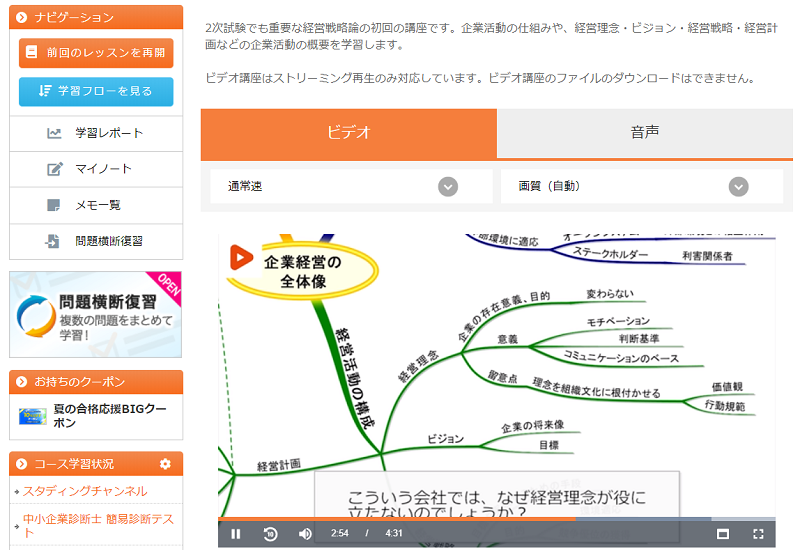Resume the previous lesson button

tap(96, 53)
